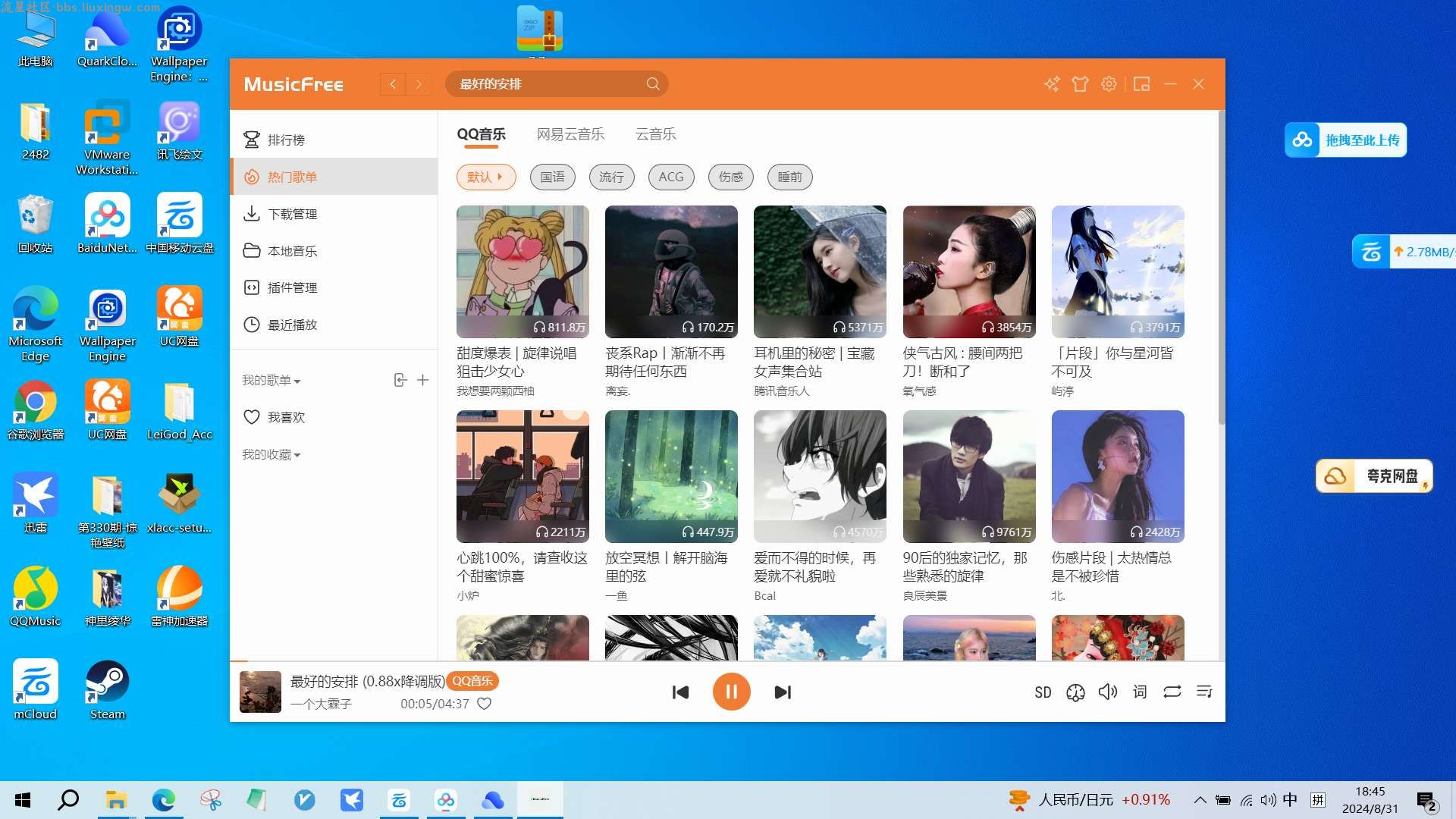Screen dimensions: 1456x819
Task: Filter playlists by ACG
Action: coord(670,177)
